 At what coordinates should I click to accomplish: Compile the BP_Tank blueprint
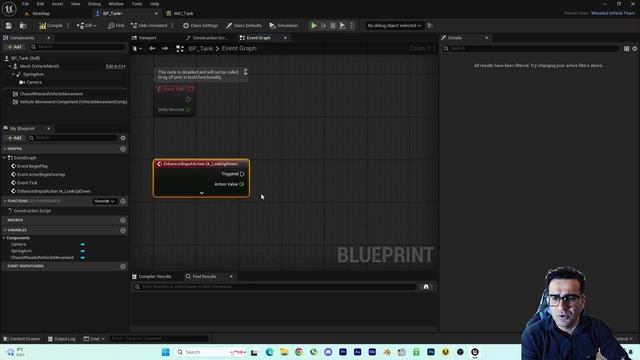tap(51, 26)
